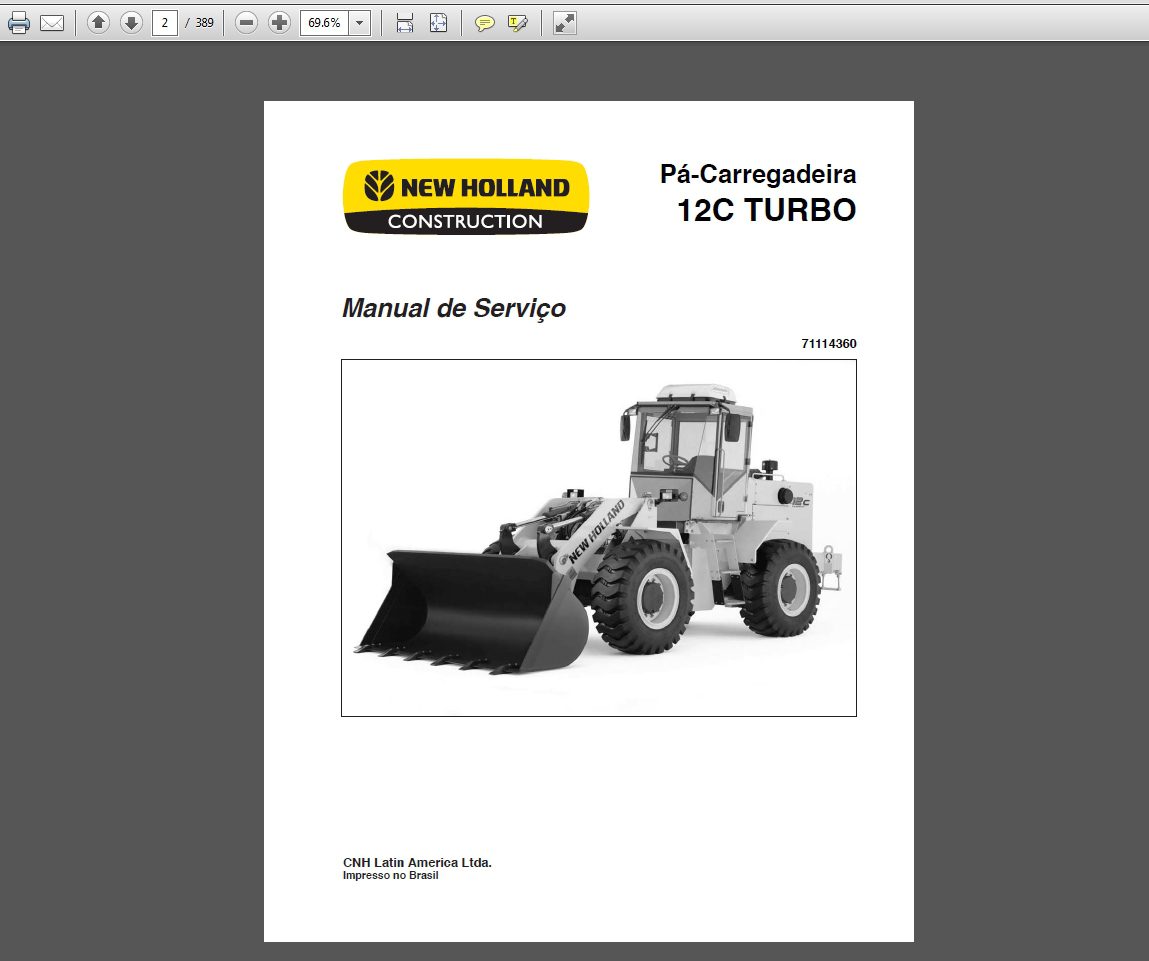Image resolution: width=1149 pixels, height=961 pixels.
Task: Open the zoom level dropdown arrow
Action: pos(359,23)
